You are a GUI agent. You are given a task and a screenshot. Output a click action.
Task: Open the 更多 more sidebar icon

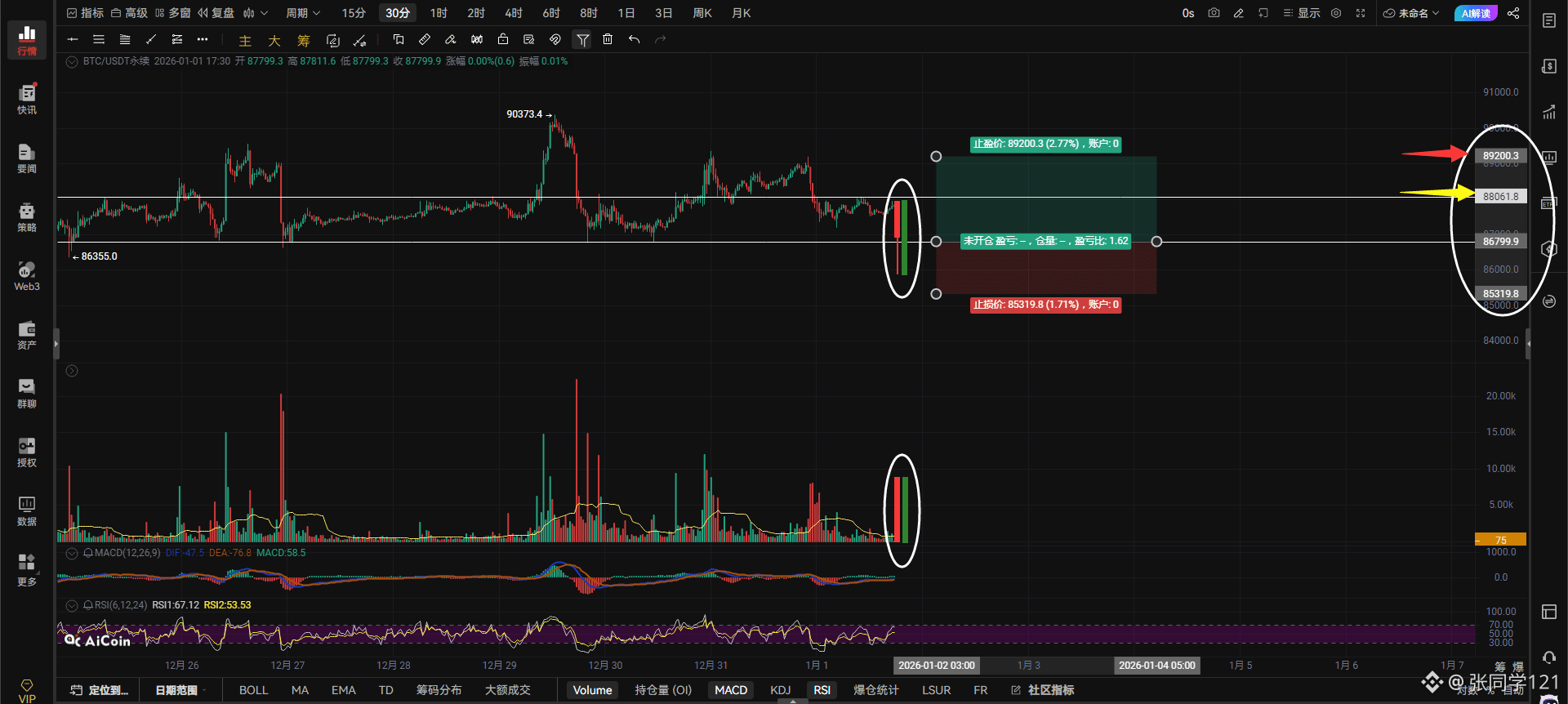point(27,570)
